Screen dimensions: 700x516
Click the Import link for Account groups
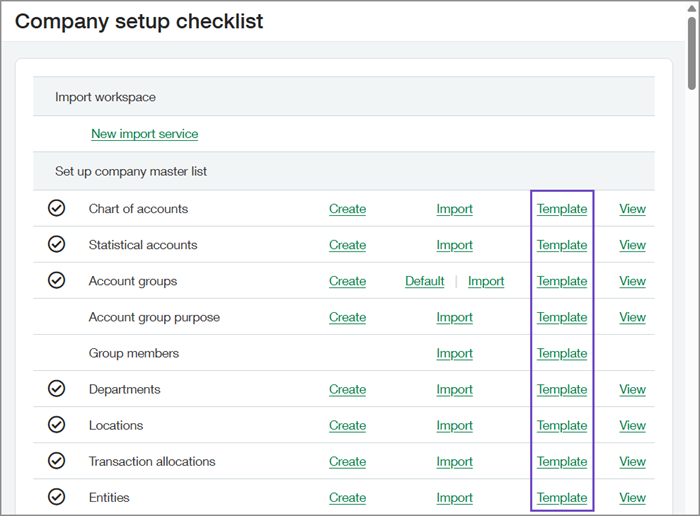pos(486,281)
